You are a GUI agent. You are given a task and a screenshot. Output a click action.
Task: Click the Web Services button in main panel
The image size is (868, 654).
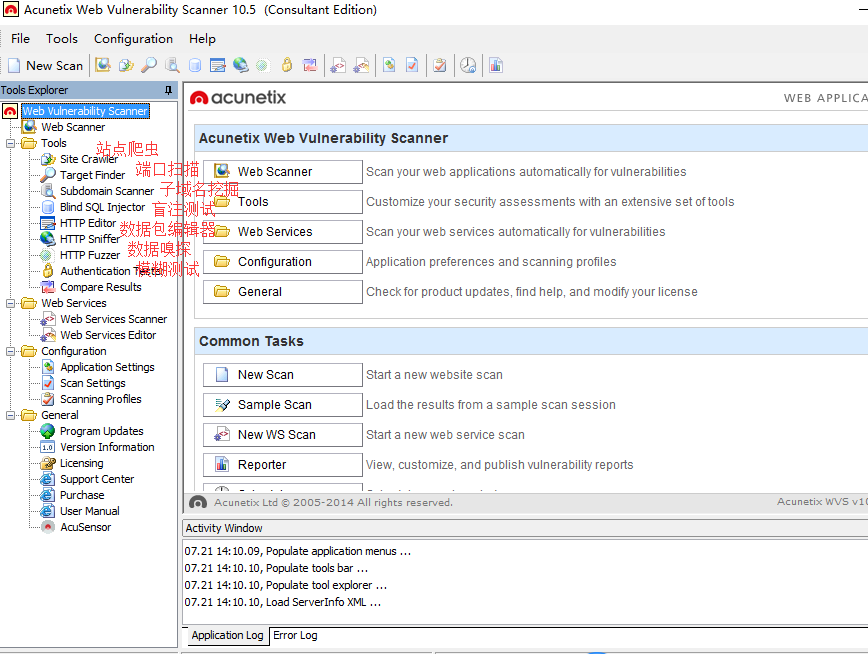click(x=283, y=231)
